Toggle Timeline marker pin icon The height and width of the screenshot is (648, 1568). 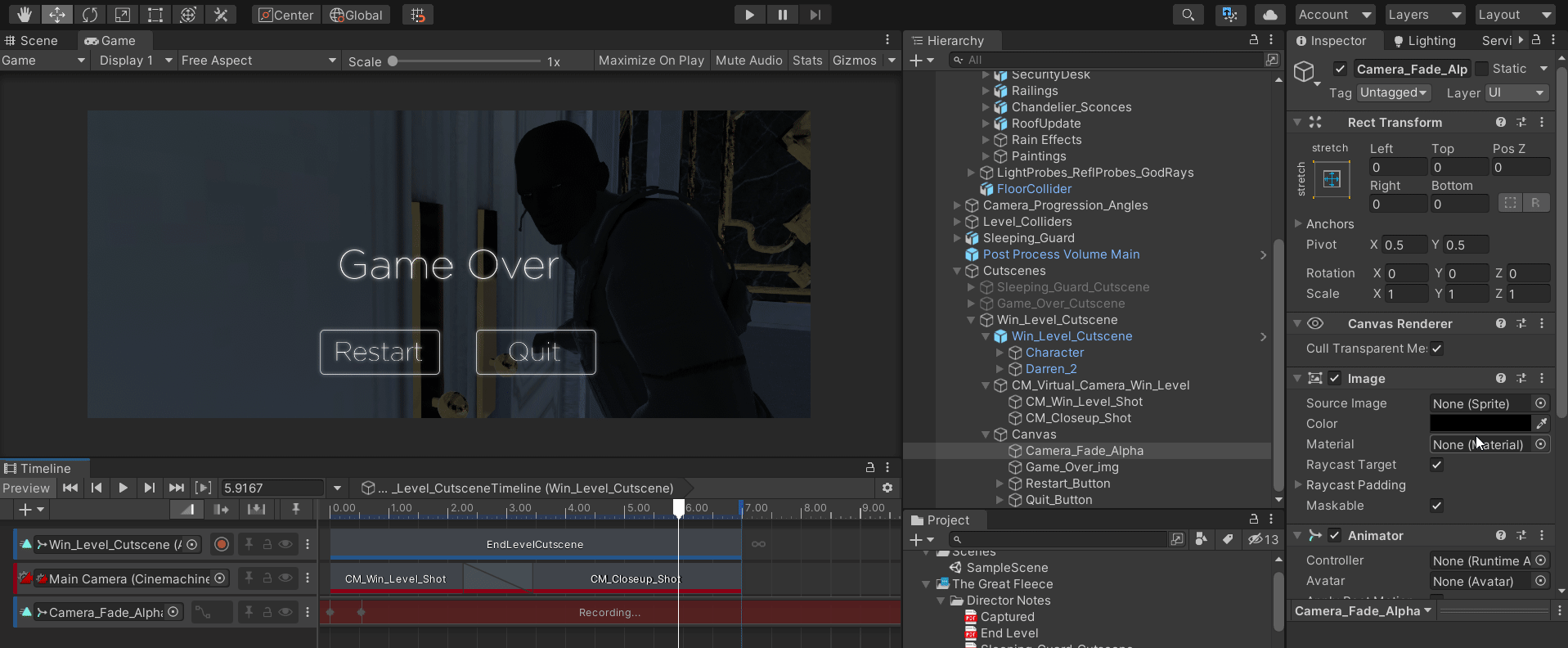click(295, 509)
